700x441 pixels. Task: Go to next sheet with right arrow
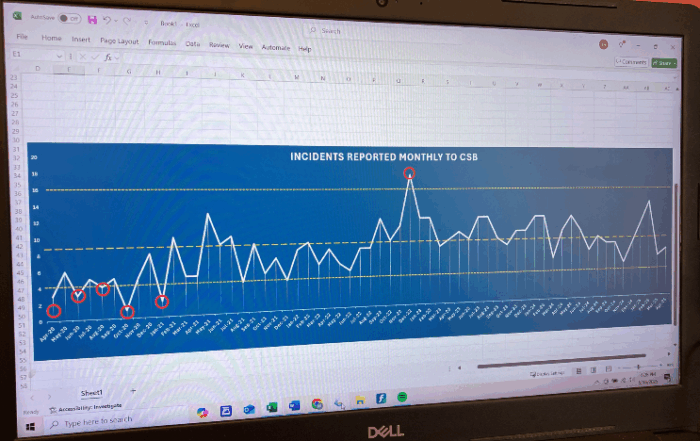49,396
